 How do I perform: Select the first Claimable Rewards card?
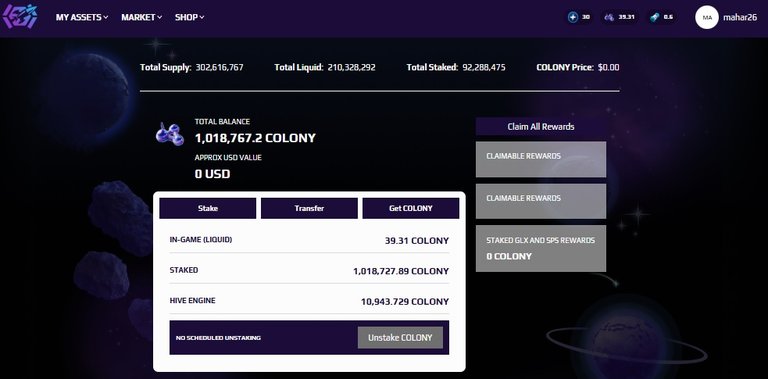click(541, 159)
